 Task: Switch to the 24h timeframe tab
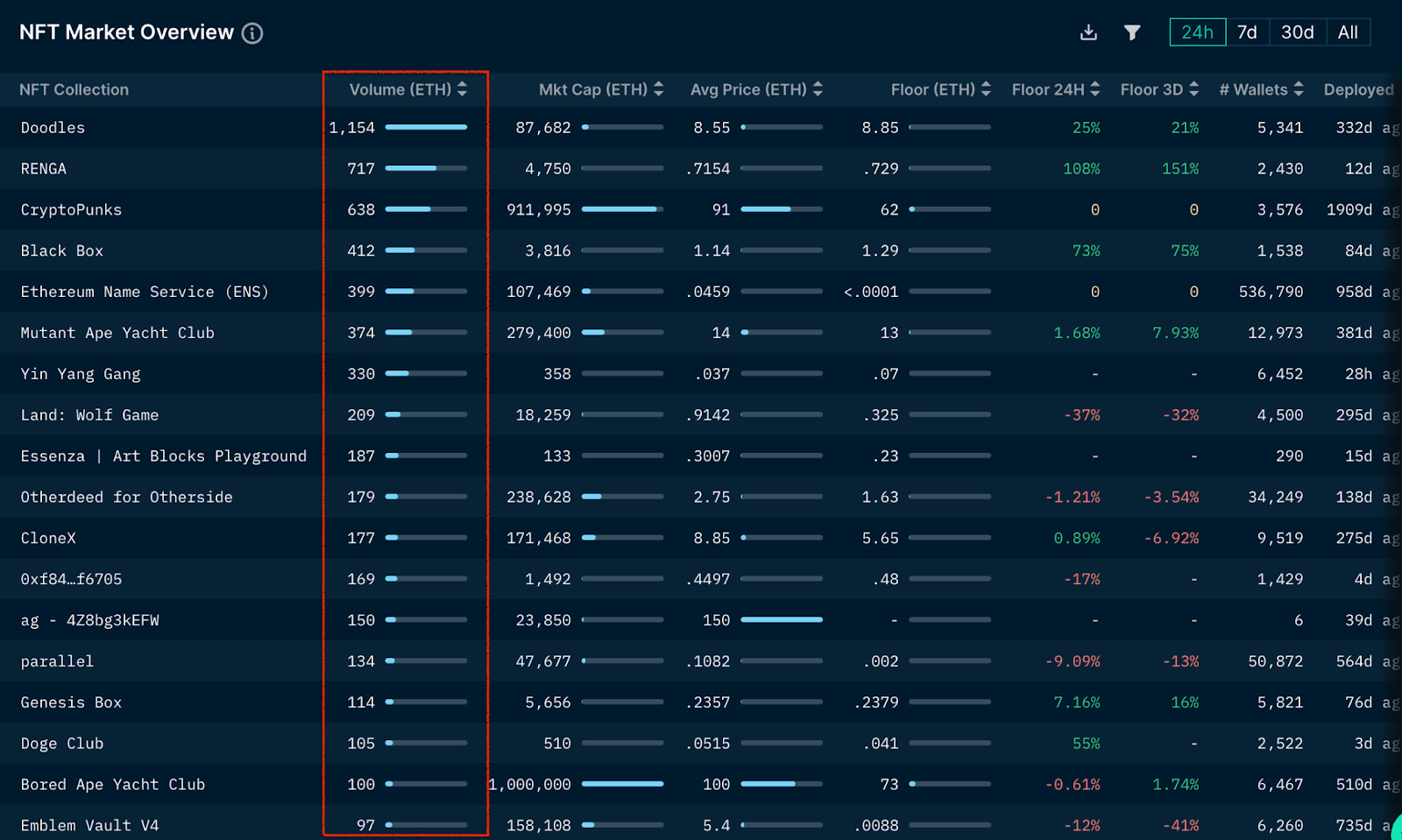[1197, 32]
